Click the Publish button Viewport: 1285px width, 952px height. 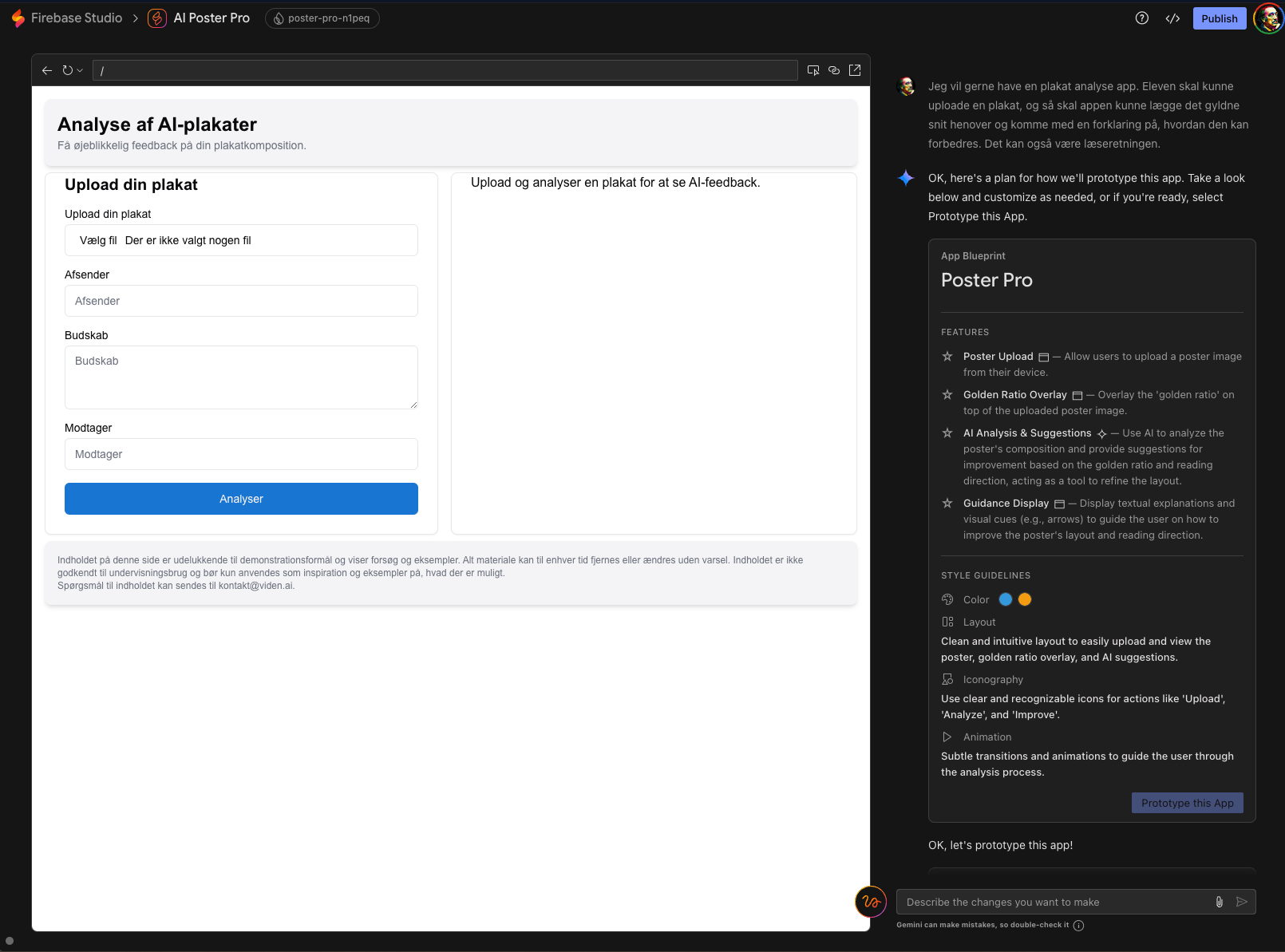1220,18
